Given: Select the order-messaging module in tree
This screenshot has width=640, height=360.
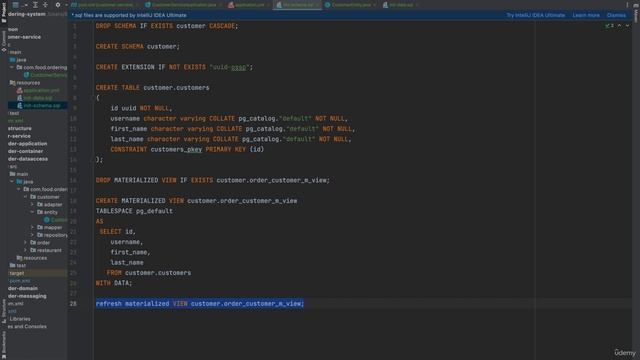Looking at the screenshot, I should [x=27, y=296].
